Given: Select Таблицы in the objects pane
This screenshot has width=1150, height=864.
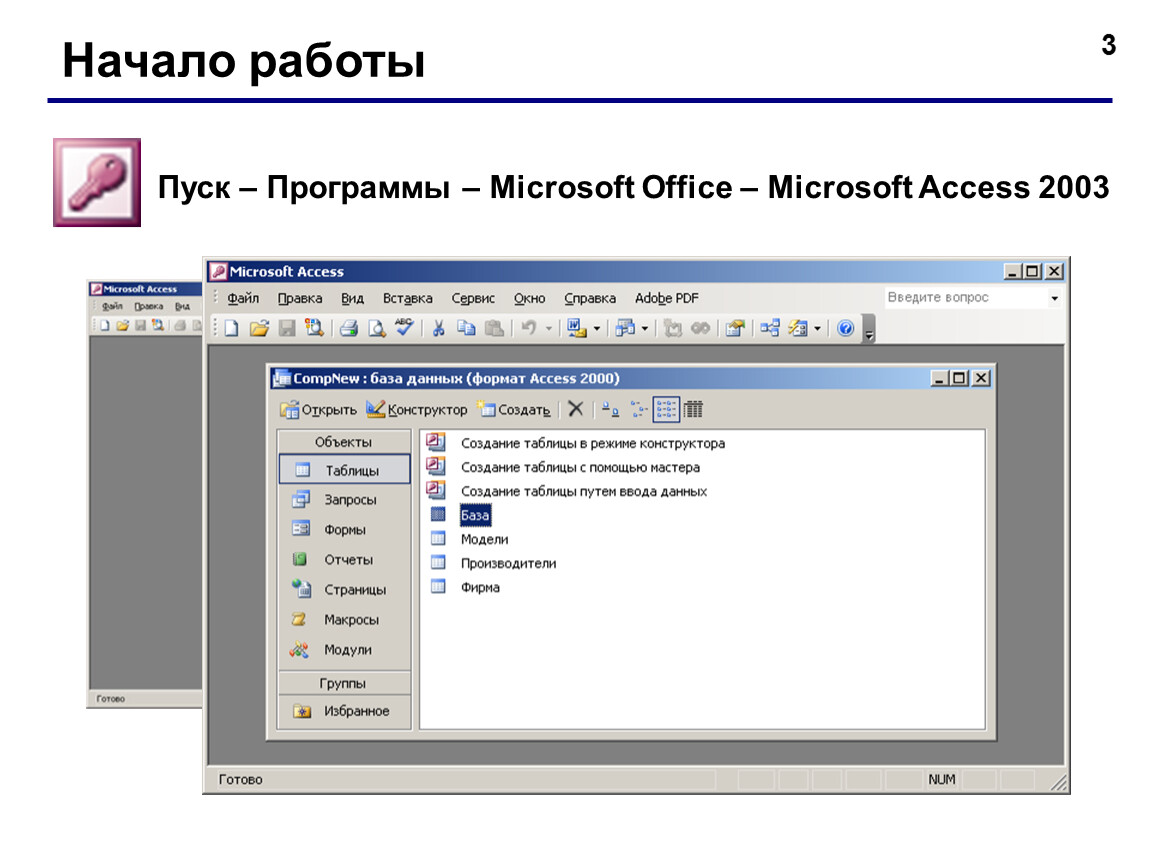Looking at the screenshot, I should click(344, 470).
